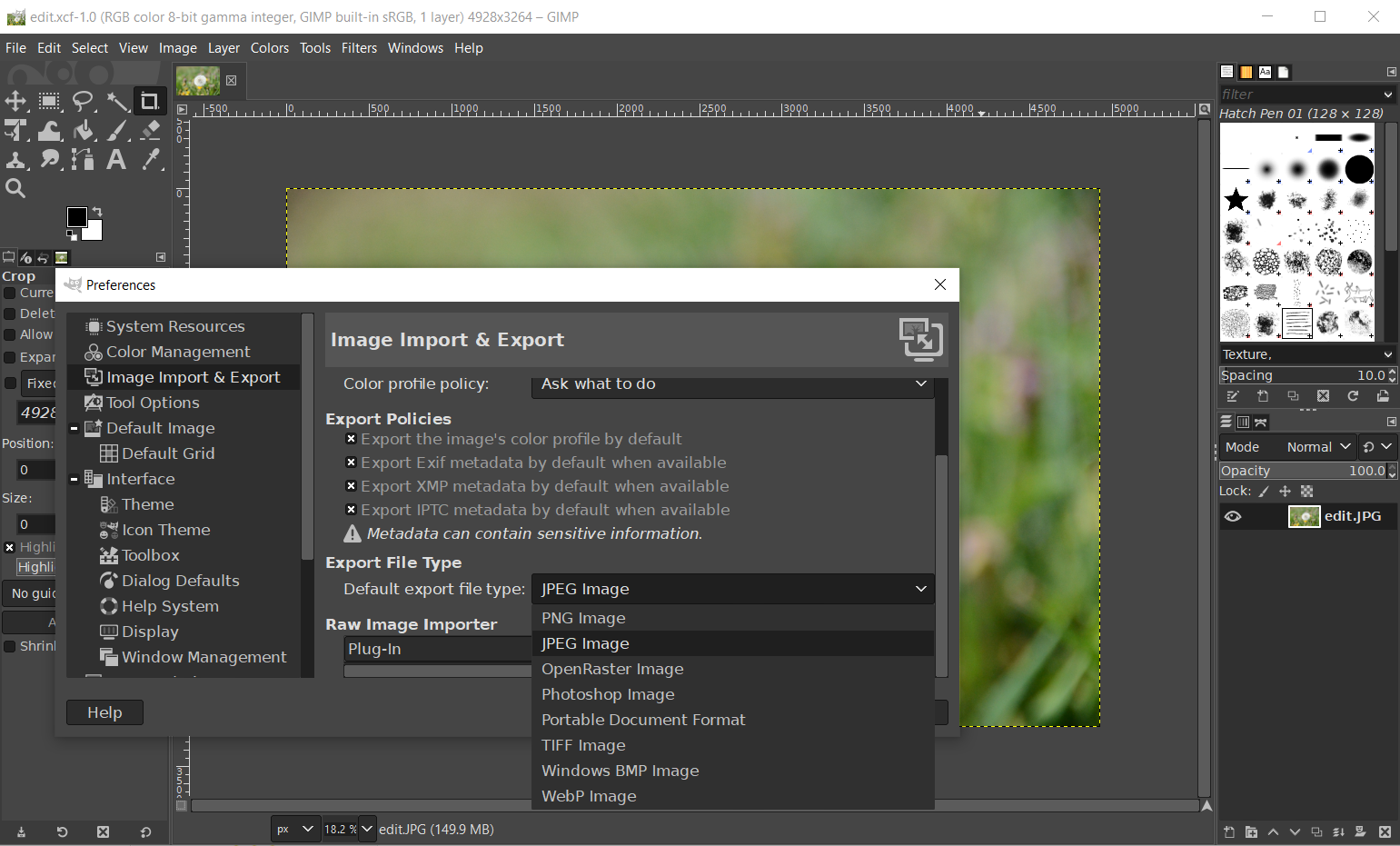Screen dimensions: 1400x846
Task: Refresh brushes using the reload icon
Action: (x=1353, y=396)
